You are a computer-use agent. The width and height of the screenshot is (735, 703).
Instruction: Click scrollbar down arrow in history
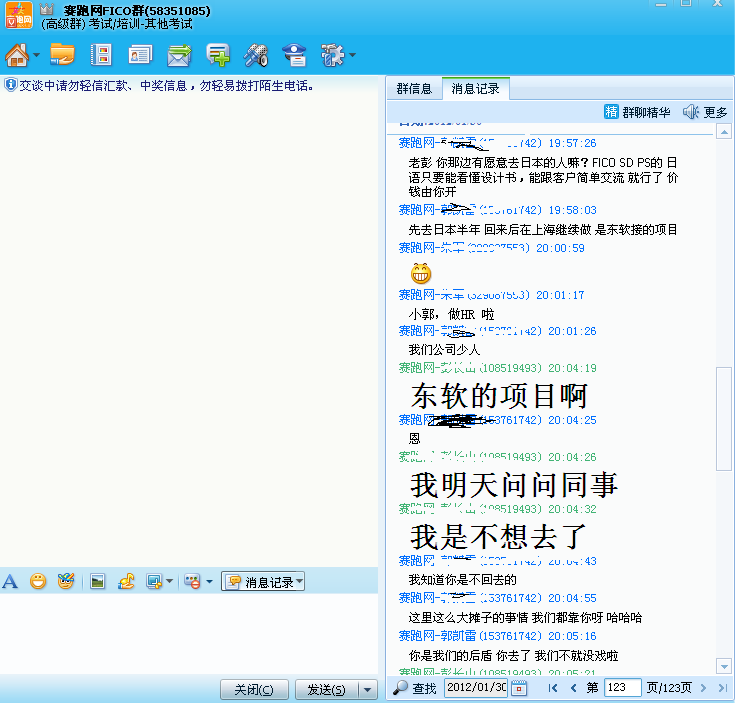(x=724, y=666)
